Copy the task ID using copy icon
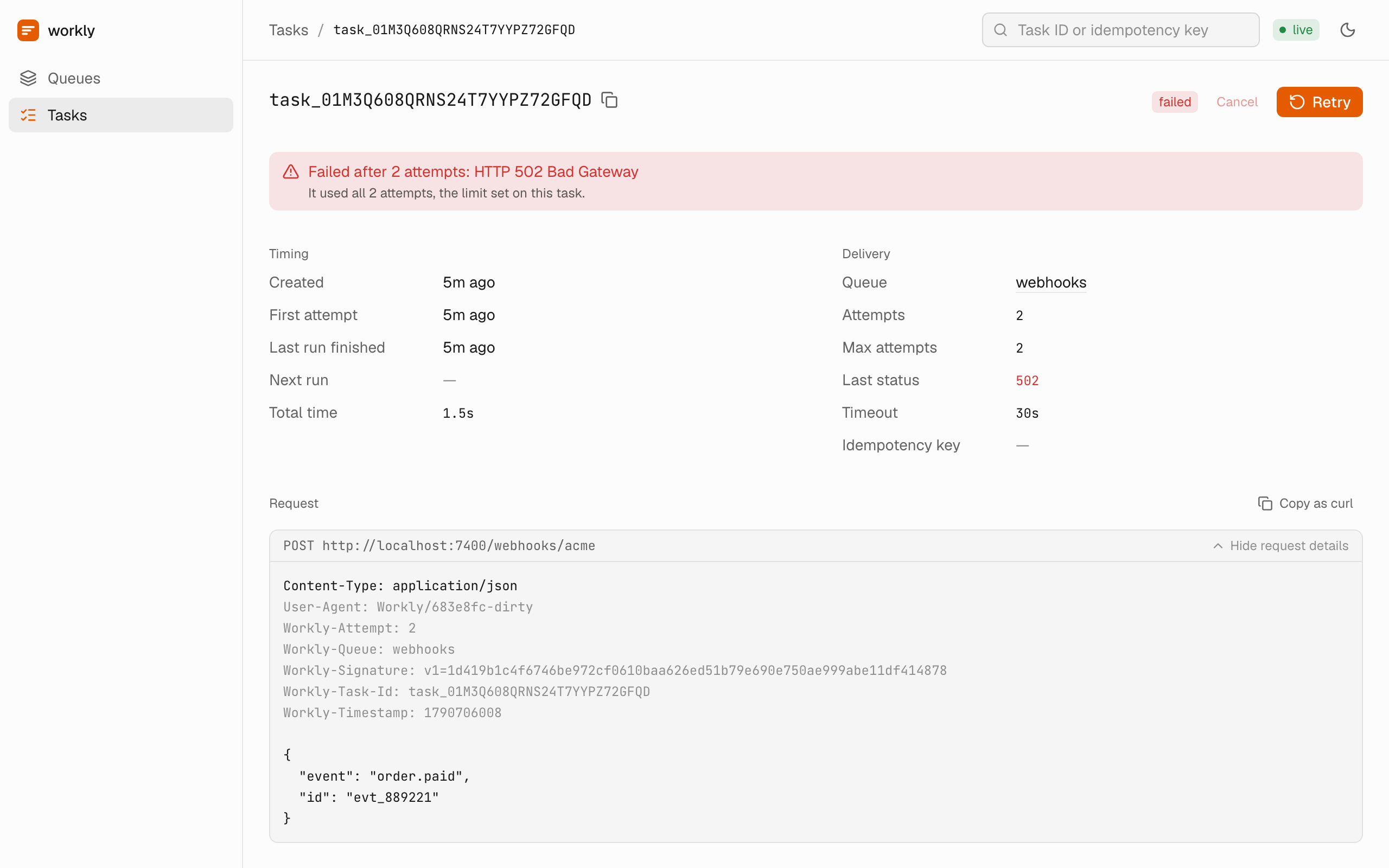The height and width of the screenshot is (868, 1389). 609,100
